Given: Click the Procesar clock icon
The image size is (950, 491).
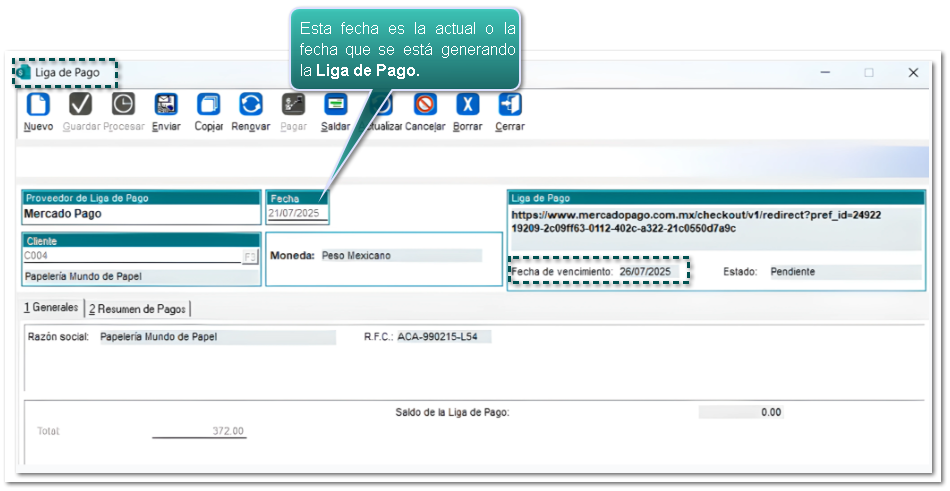Looking at the screenshot, I should (123, 104).
